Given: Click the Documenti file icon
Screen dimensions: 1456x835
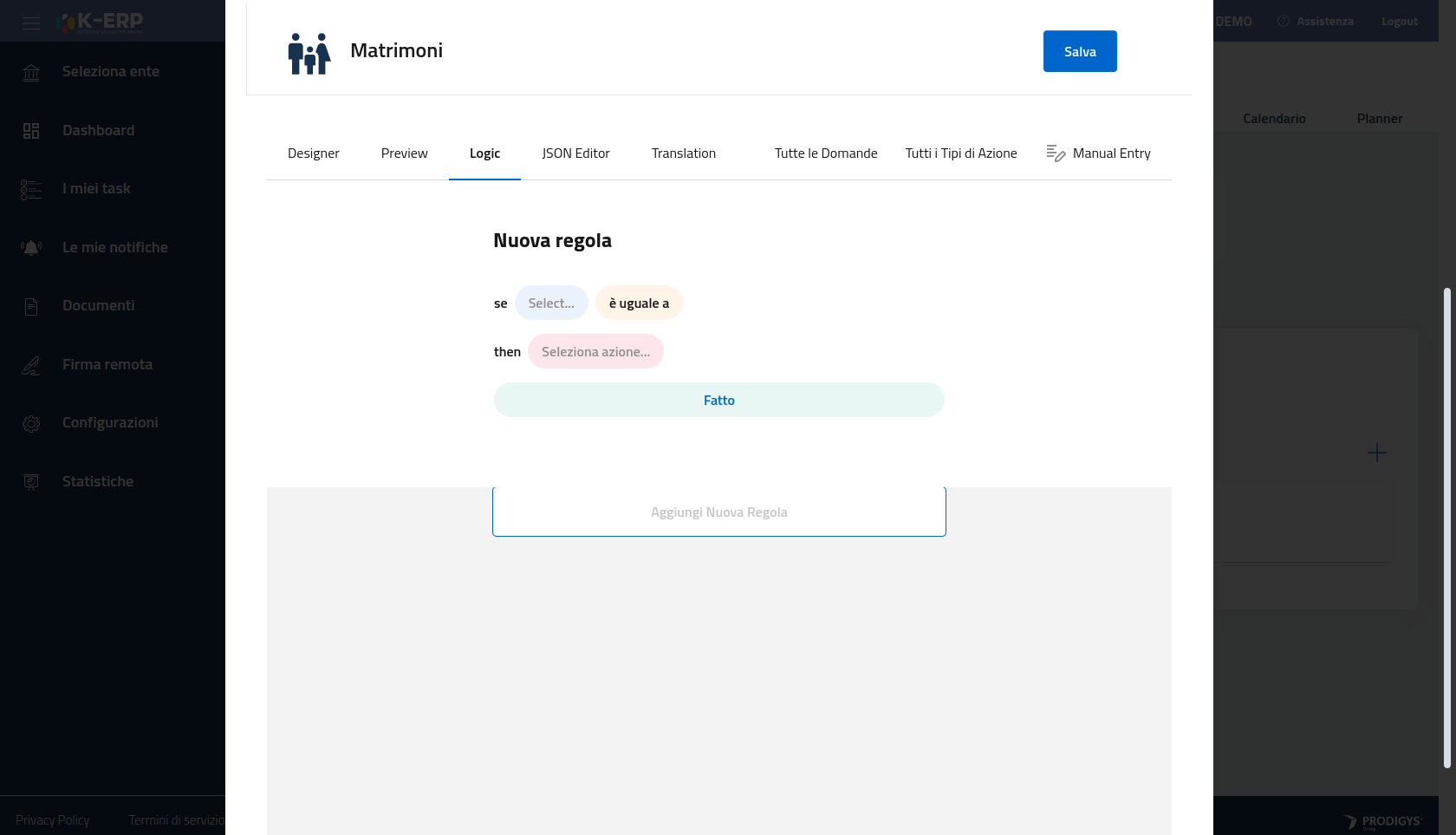Looking at the screenshot, I should click(31, 306).
